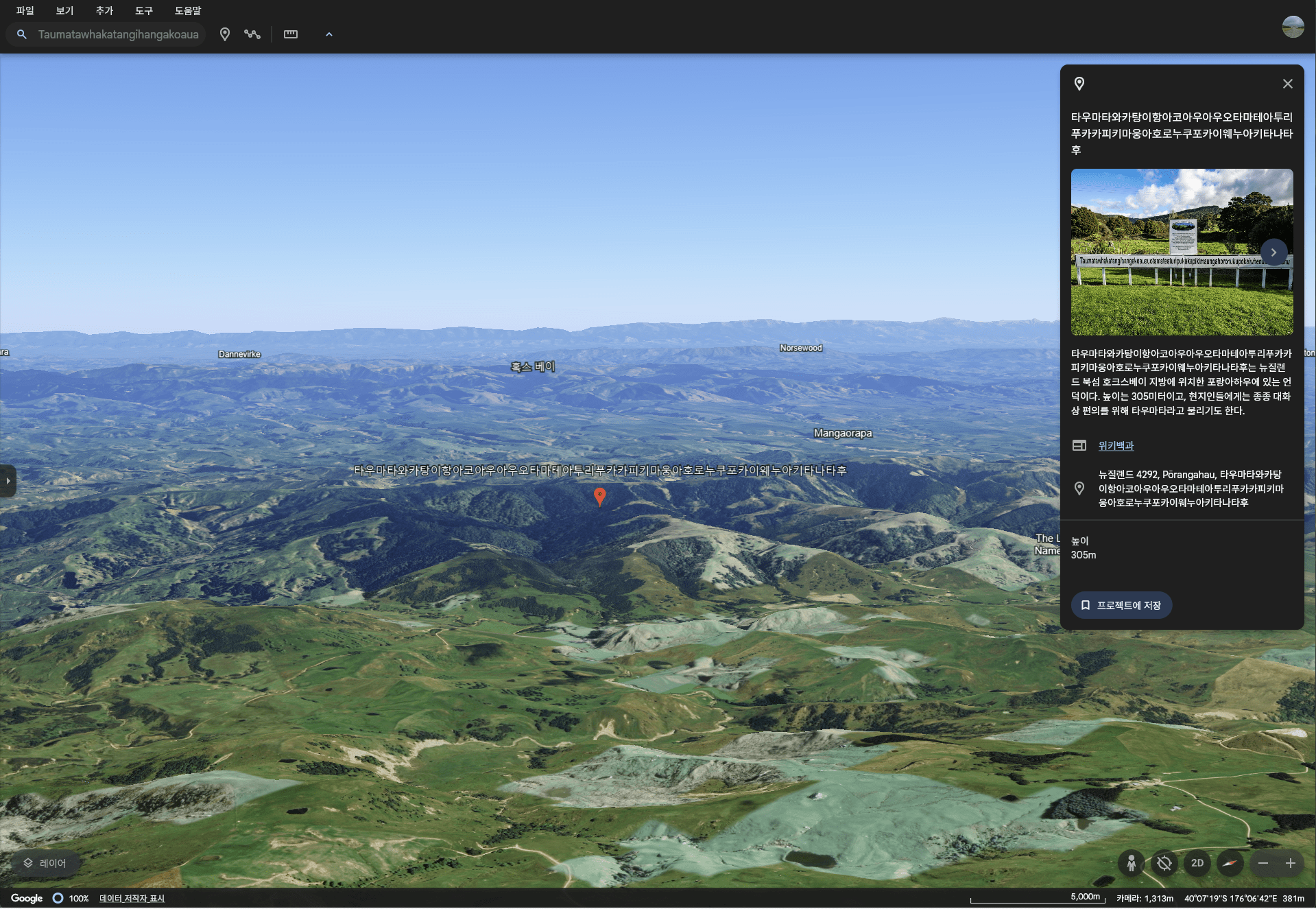Switch the view to 2D mode

[1197, 863]
